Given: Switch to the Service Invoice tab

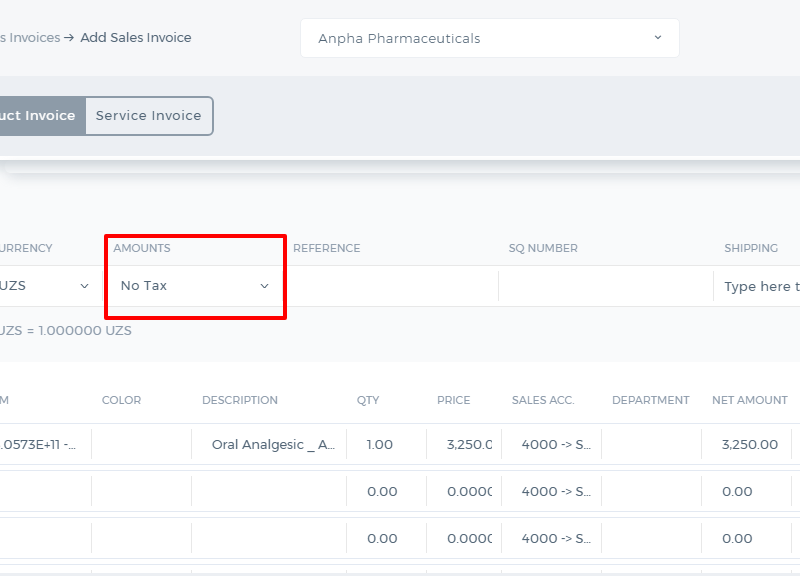Looking at the screenshot, I should coord(149,116).
